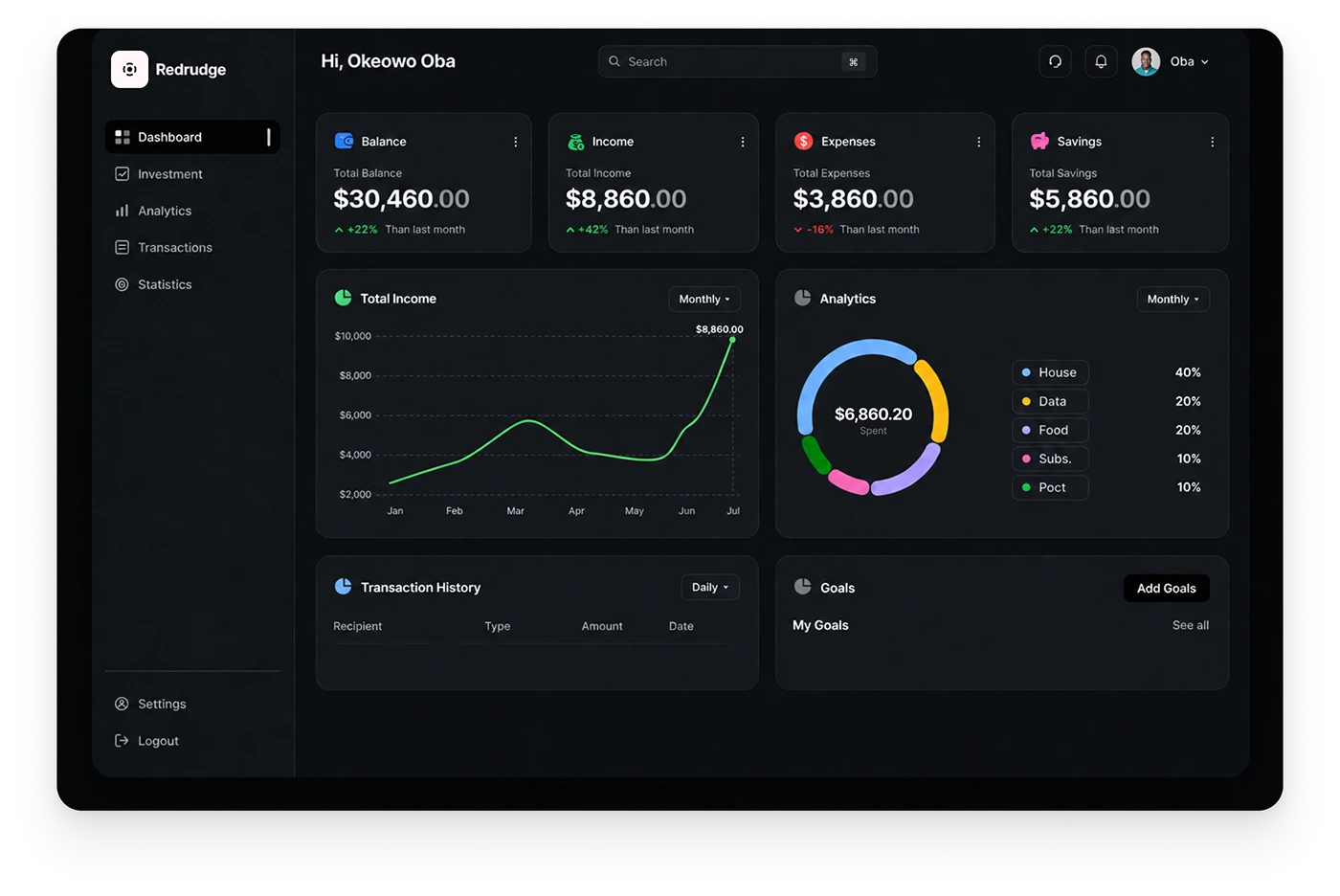Open the notifications bell
Screen dimensions: 1340x896
[x=1101, y=61]
